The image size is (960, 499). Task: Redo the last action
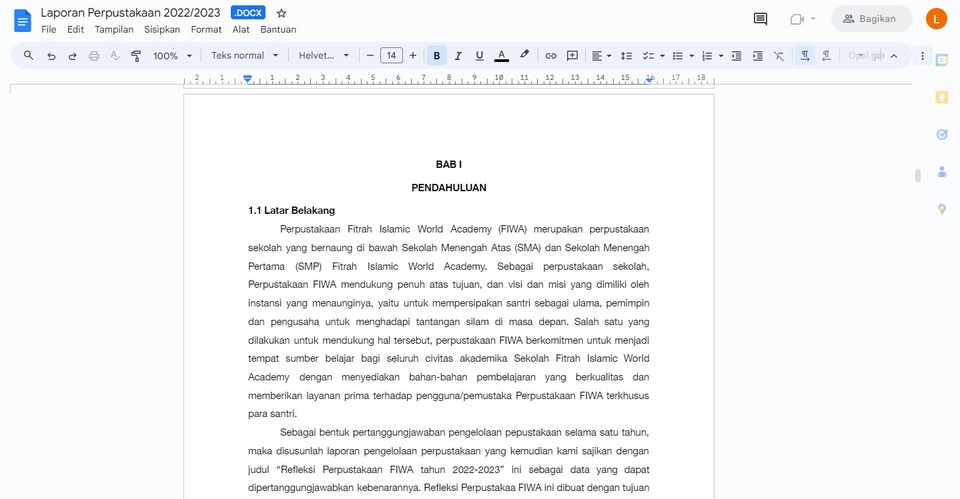pos(72,56)
